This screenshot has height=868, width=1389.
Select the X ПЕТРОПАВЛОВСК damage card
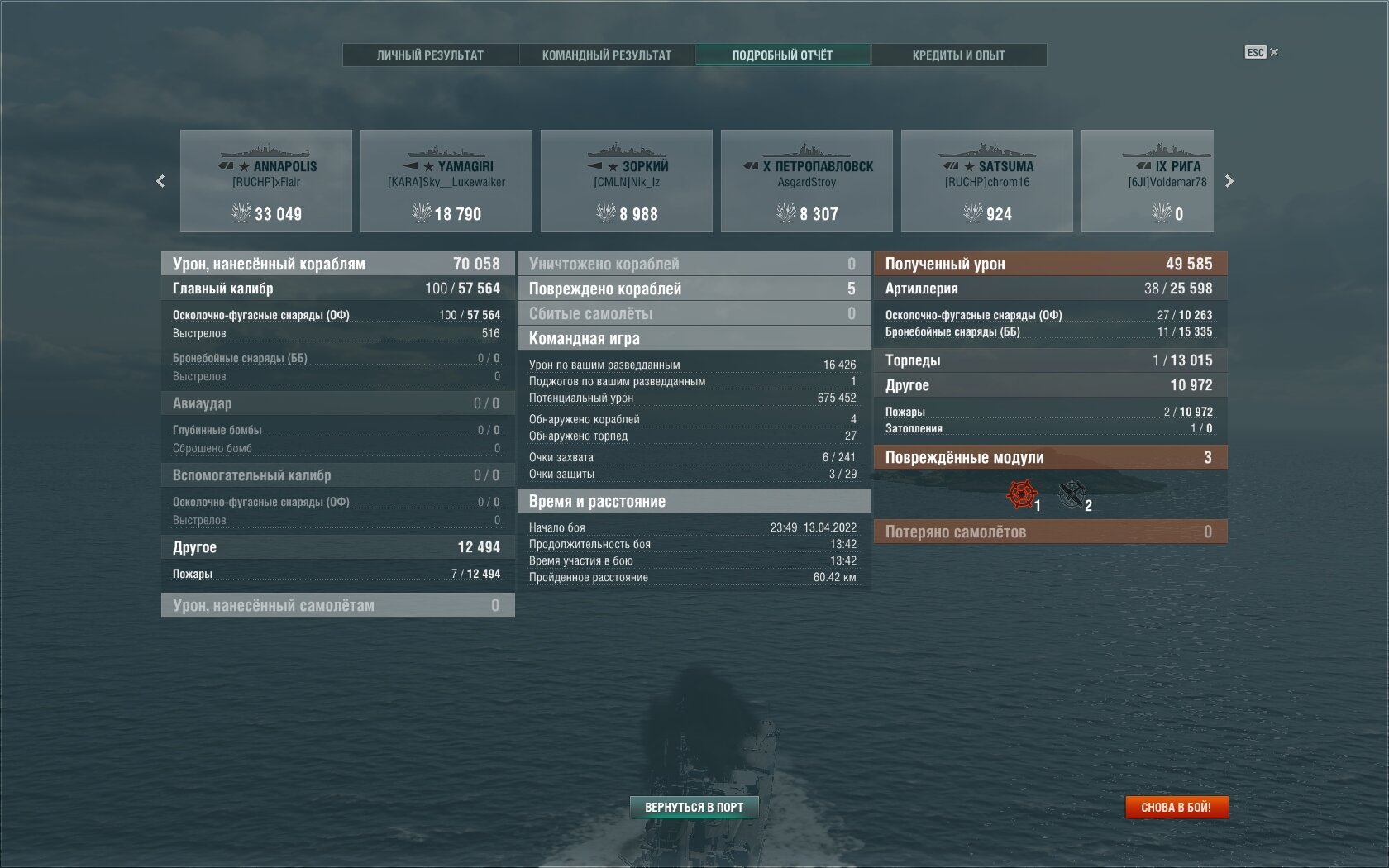807,181
